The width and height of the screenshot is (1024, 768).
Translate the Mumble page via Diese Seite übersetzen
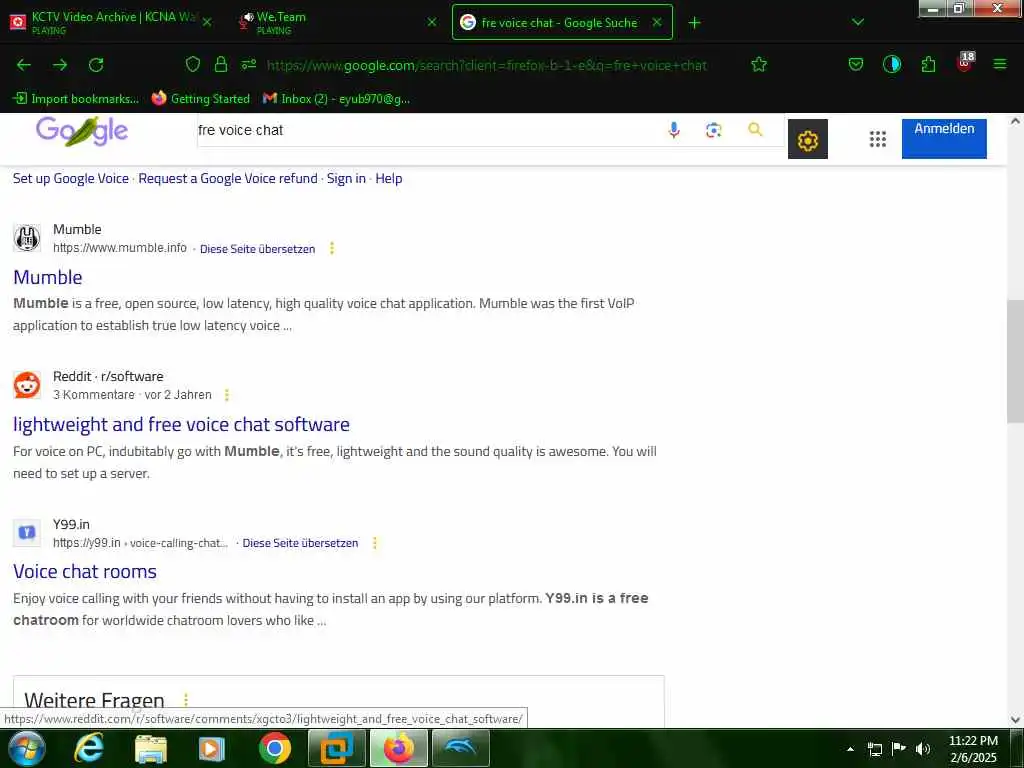[x=257, y=249]
